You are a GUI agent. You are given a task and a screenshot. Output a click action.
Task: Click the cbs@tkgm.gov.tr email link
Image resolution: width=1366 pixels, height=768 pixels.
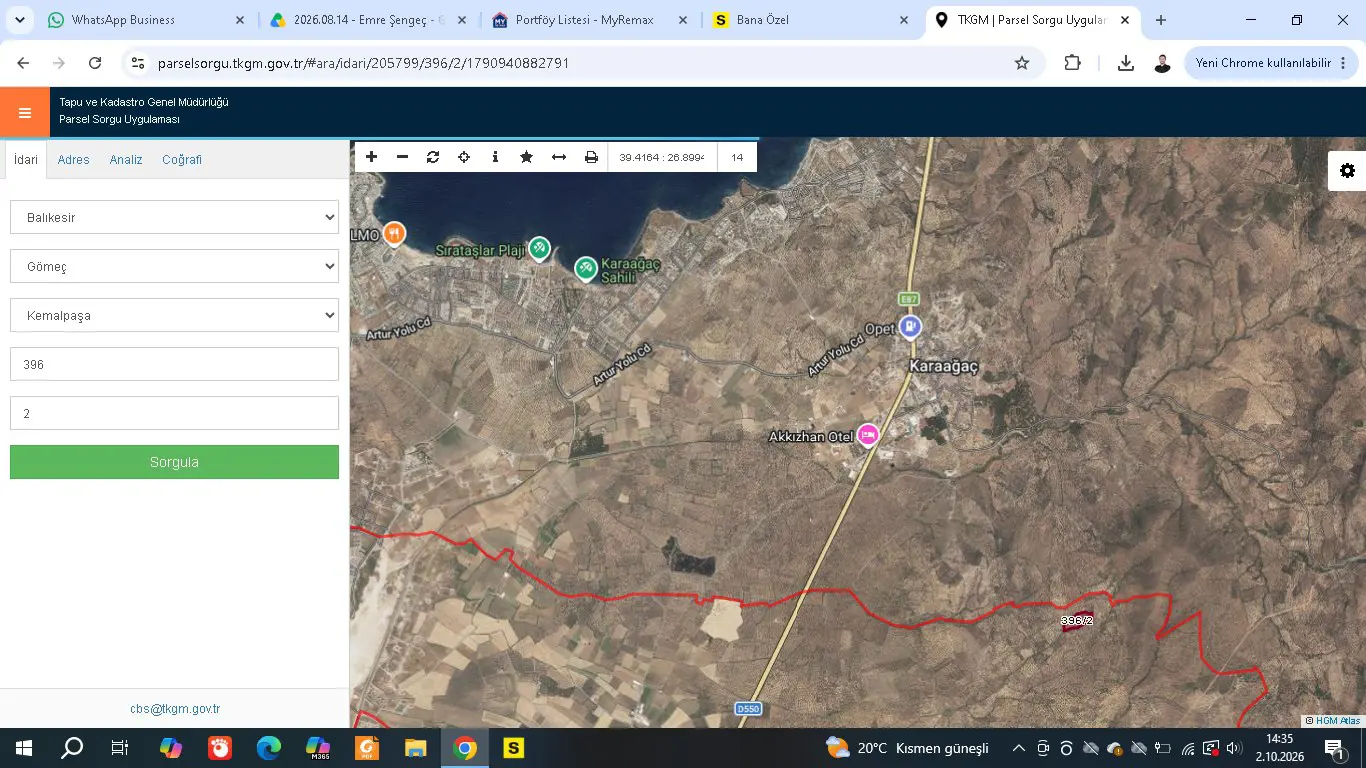pos(175,709)
